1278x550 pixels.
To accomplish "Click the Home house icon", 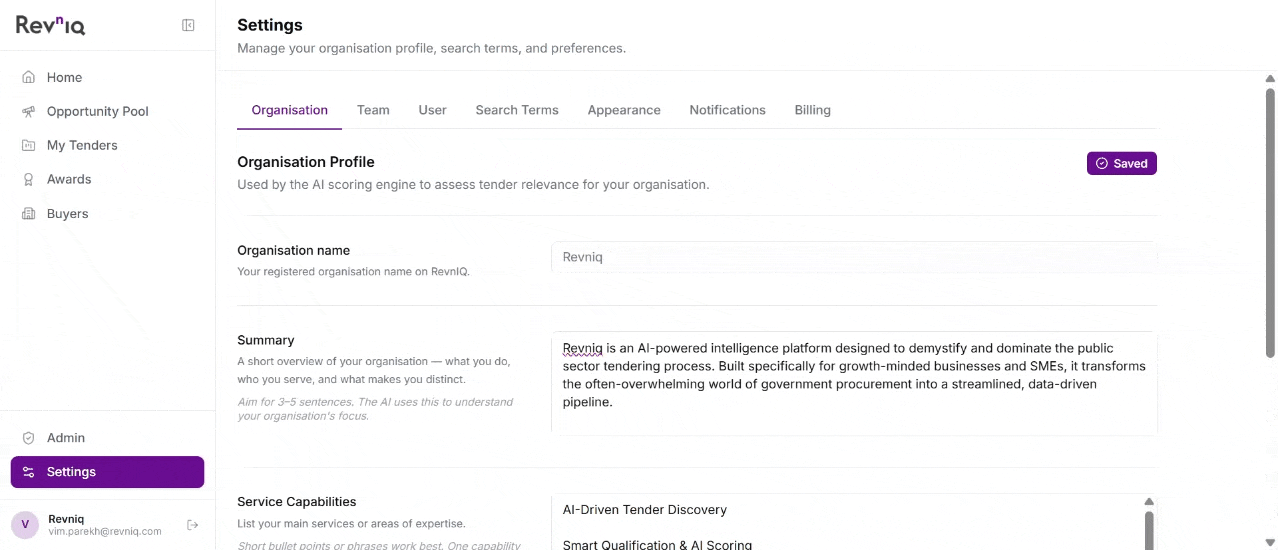I will pyautogui.click(x=28, y=77).
